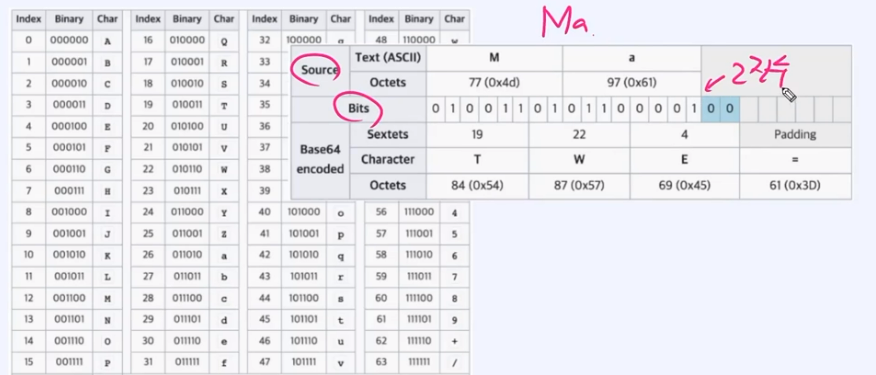
Task: Click binary value '110000'
Action: 419,40
